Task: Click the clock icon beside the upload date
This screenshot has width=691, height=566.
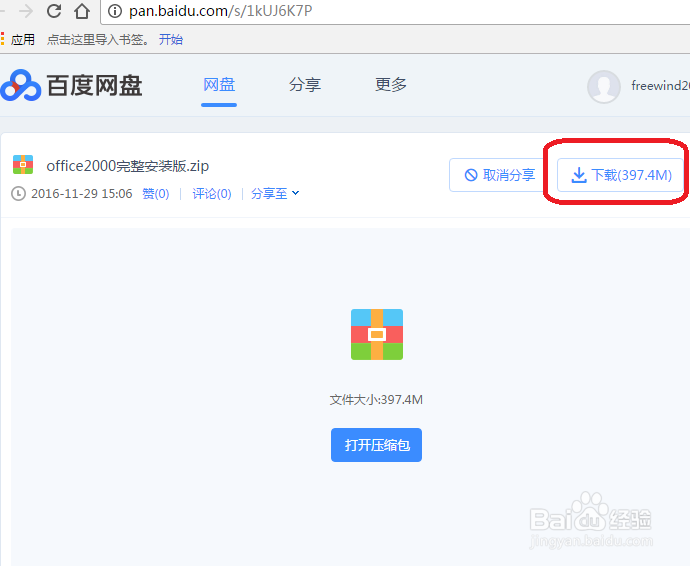Action: point(18,194)
